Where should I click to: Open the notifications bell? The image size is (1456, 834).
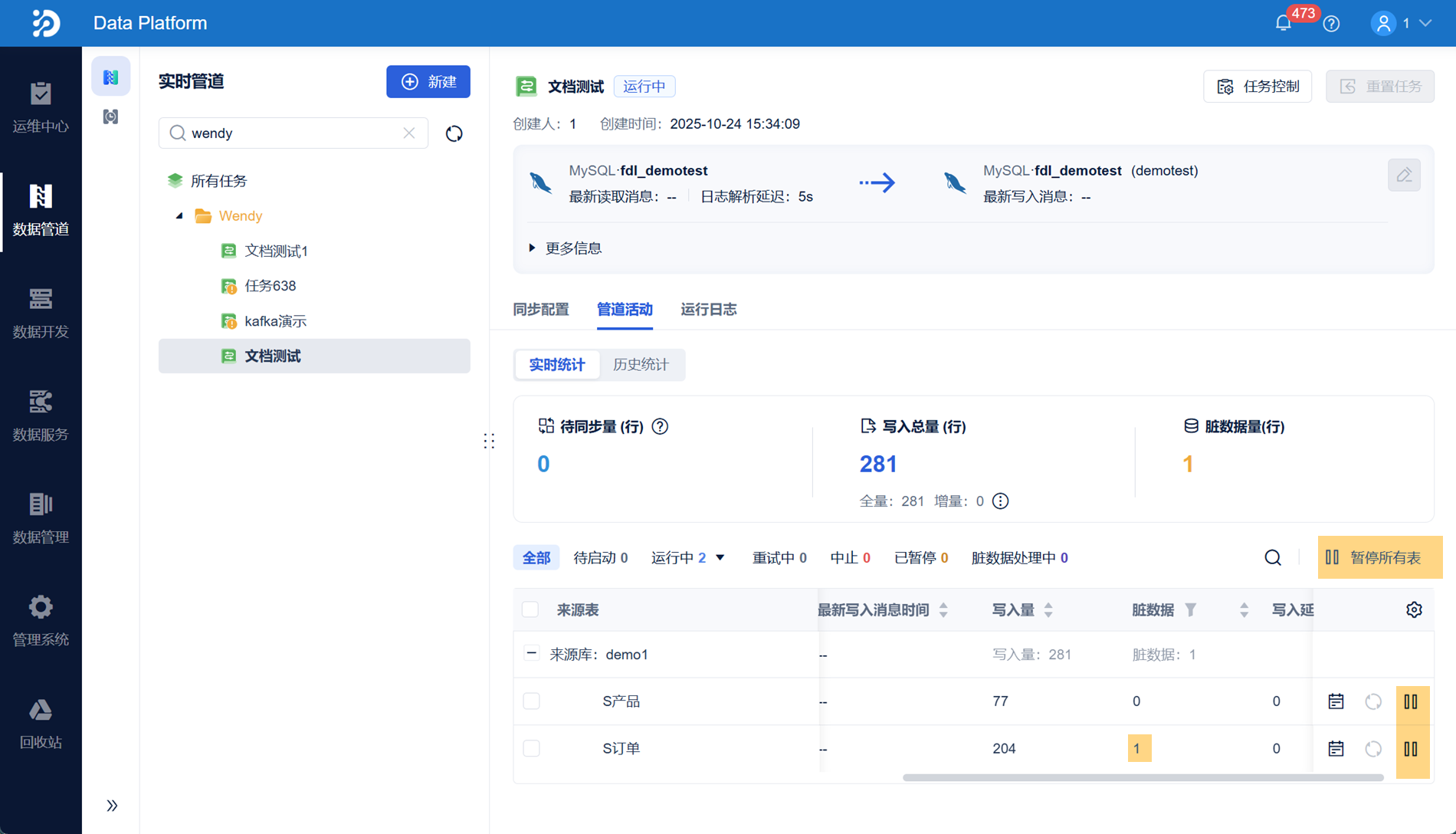click(1284, 24)
